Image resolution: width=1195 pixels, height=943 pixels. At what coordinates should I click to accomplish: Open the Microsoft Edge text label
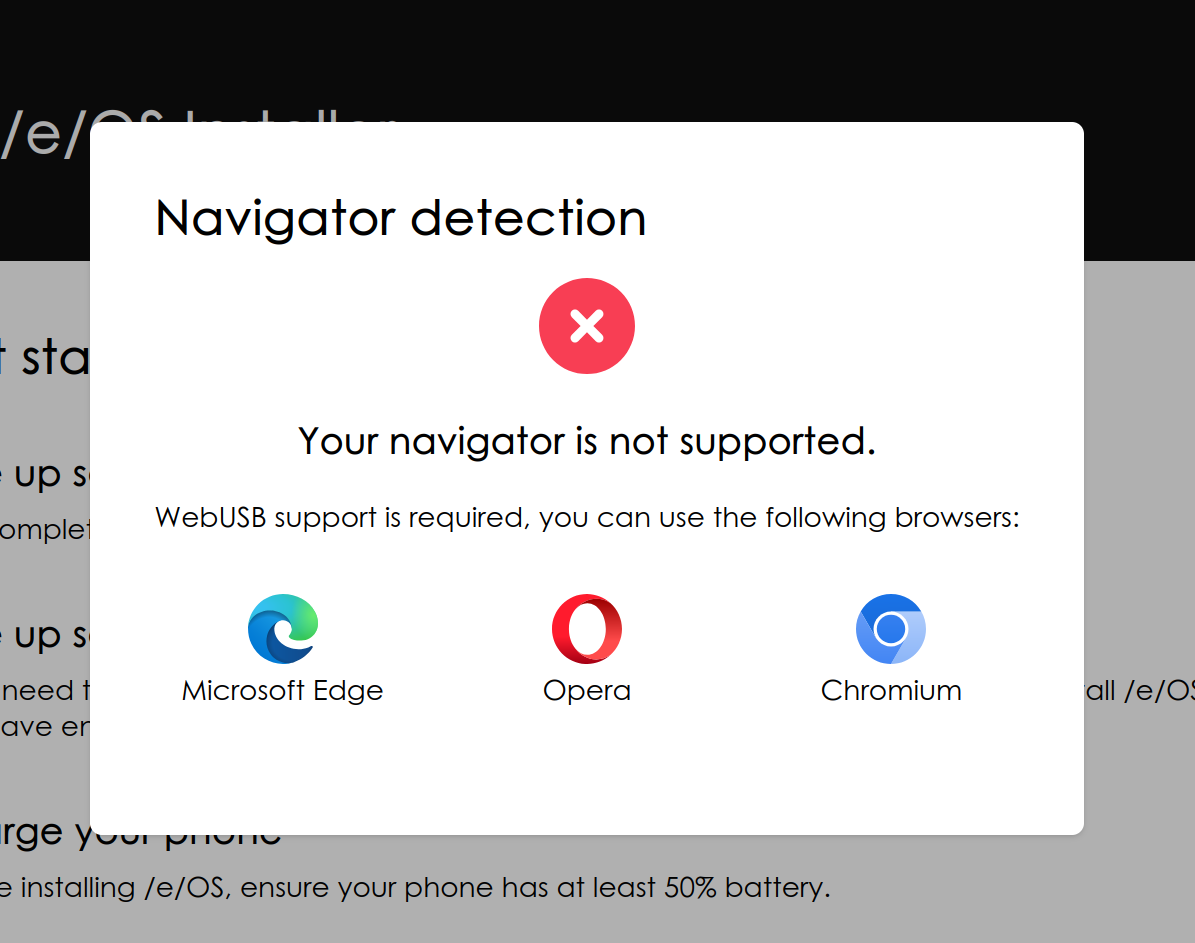pos(283,691)
